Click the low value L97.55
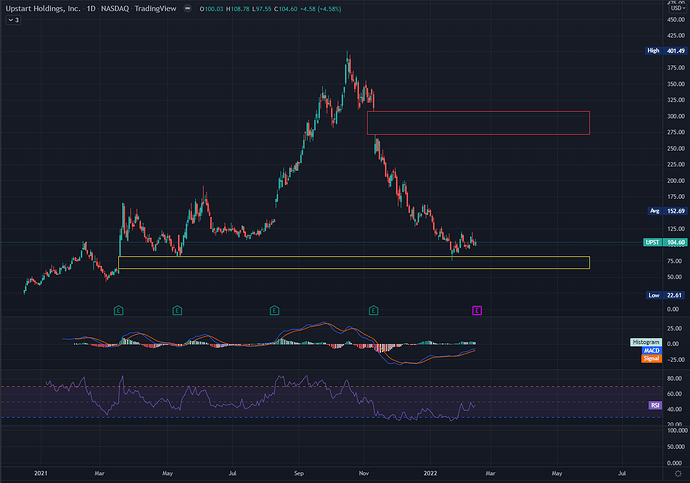Image resolution: width=690 pixels, height=483 pixels. click(262, 9)
